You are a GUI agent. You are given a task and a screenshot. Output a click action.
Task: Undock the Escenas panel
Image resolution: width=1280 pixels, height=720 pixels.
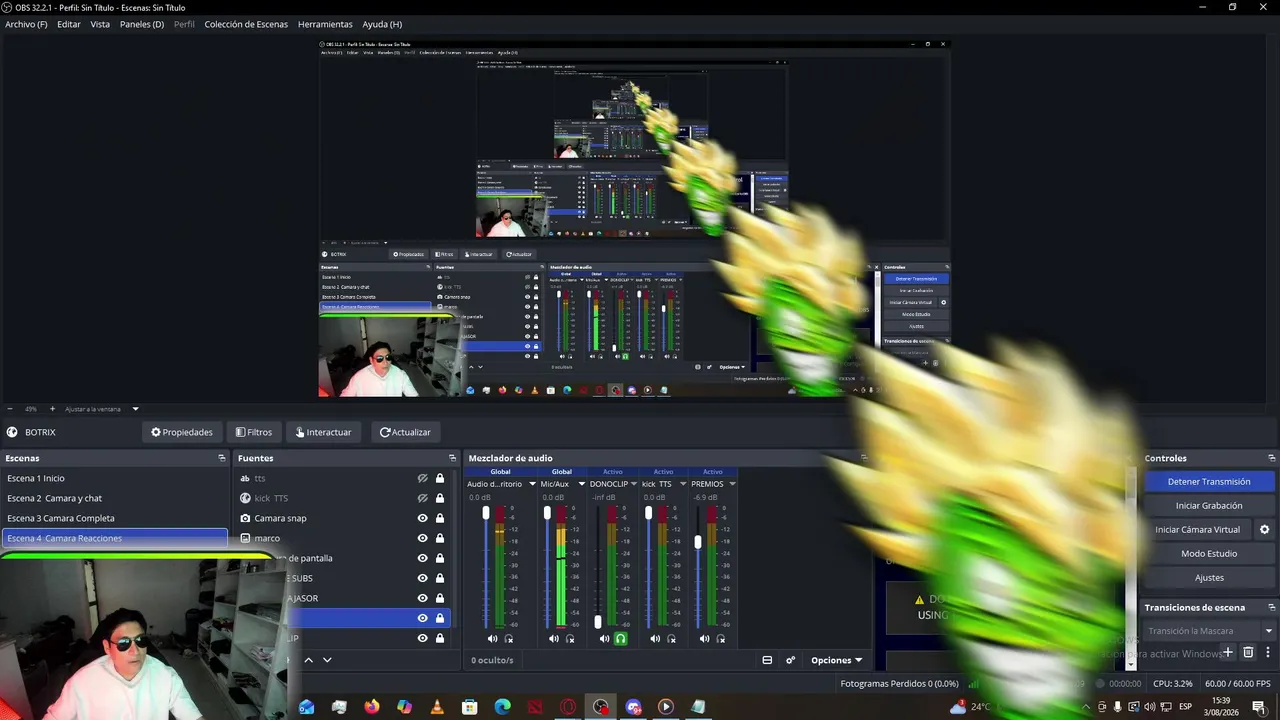pyautogui.click(x=222, y=458)
